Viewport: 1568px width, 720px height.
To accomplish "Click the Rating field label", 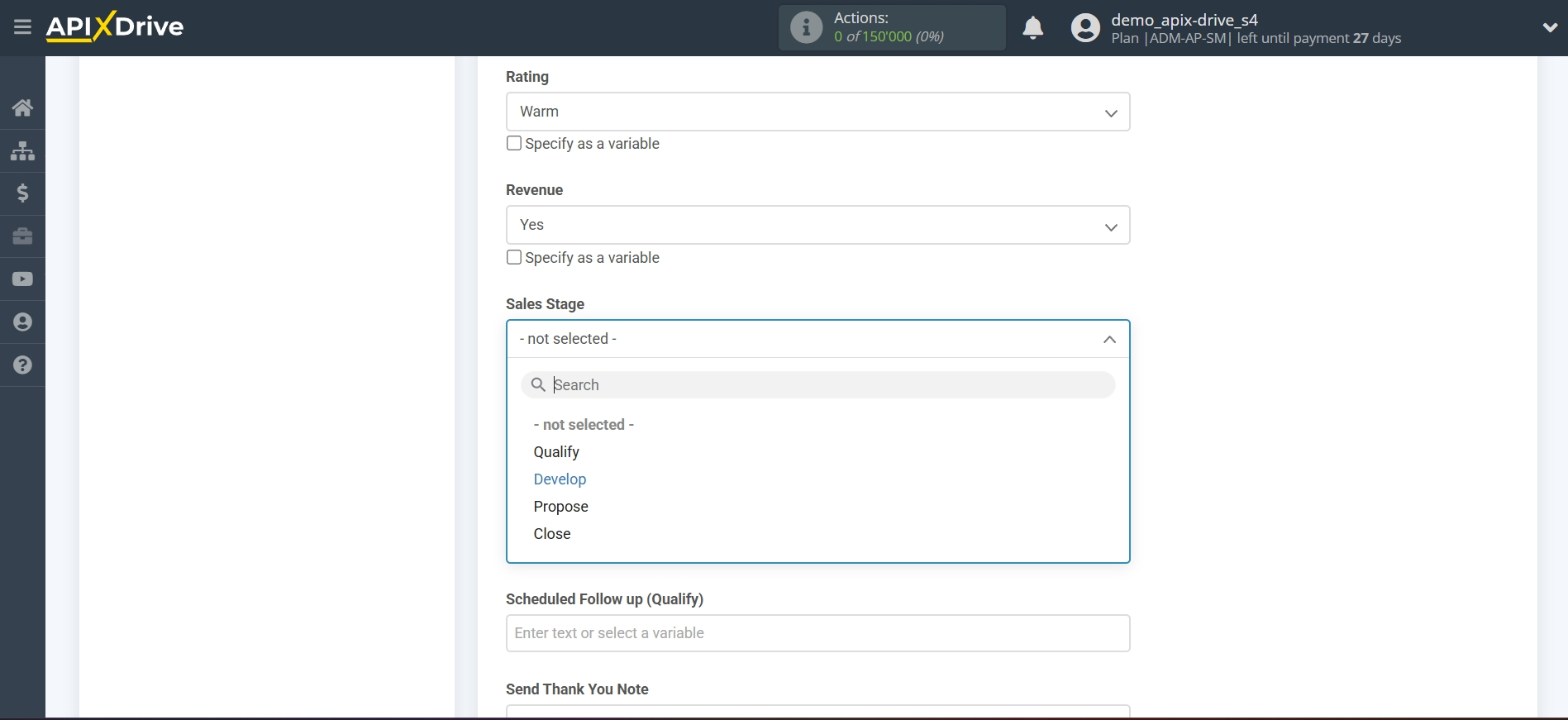I will tap(527, 77).
